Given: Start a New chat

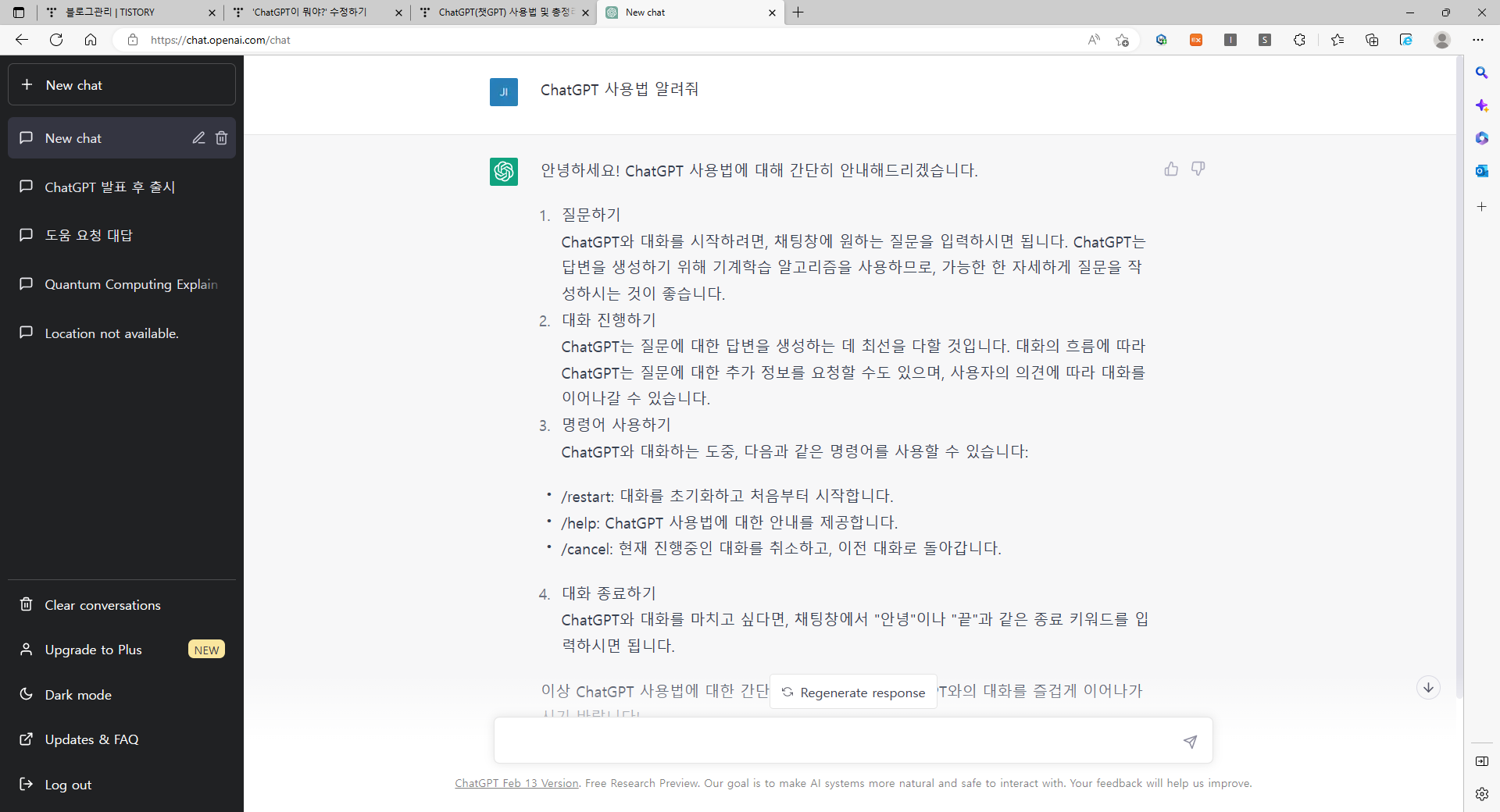Looking at the screenshot, I should click(122, 84).
